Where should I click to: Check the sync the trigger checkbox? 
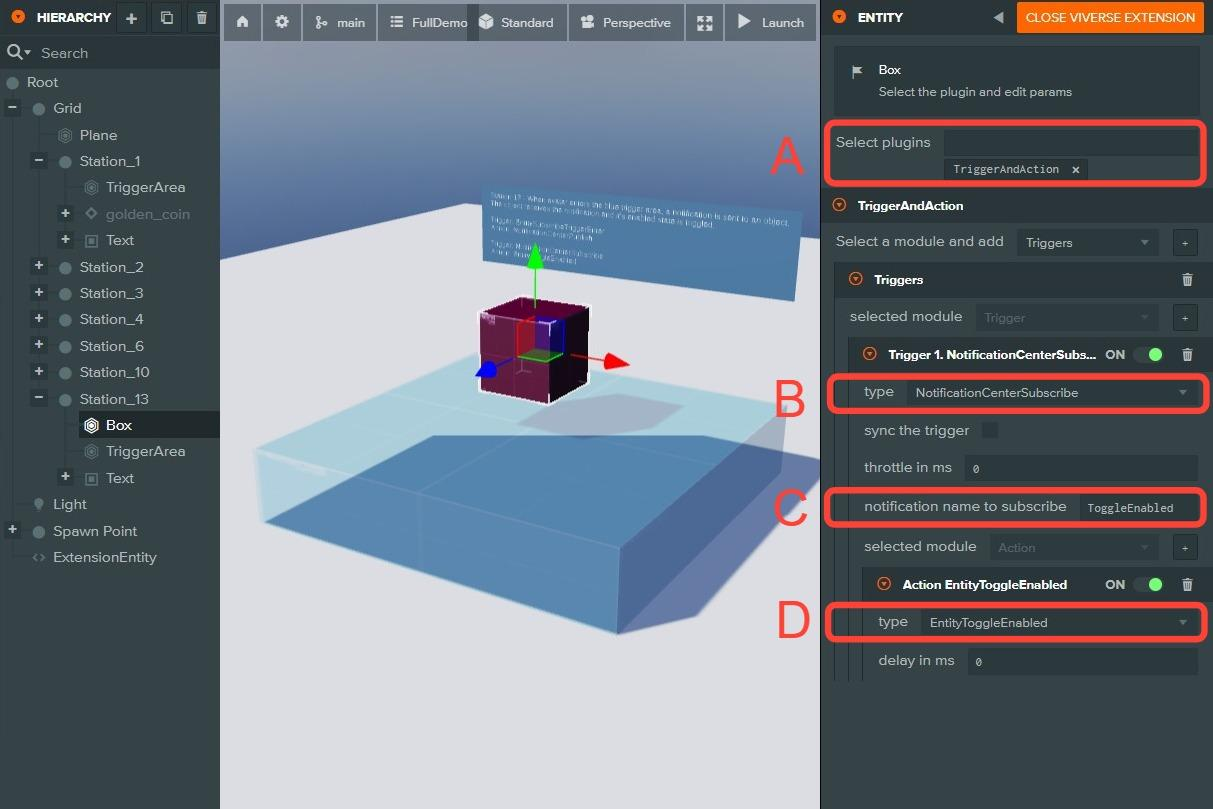pyautogui.click(x=990, y=431)
